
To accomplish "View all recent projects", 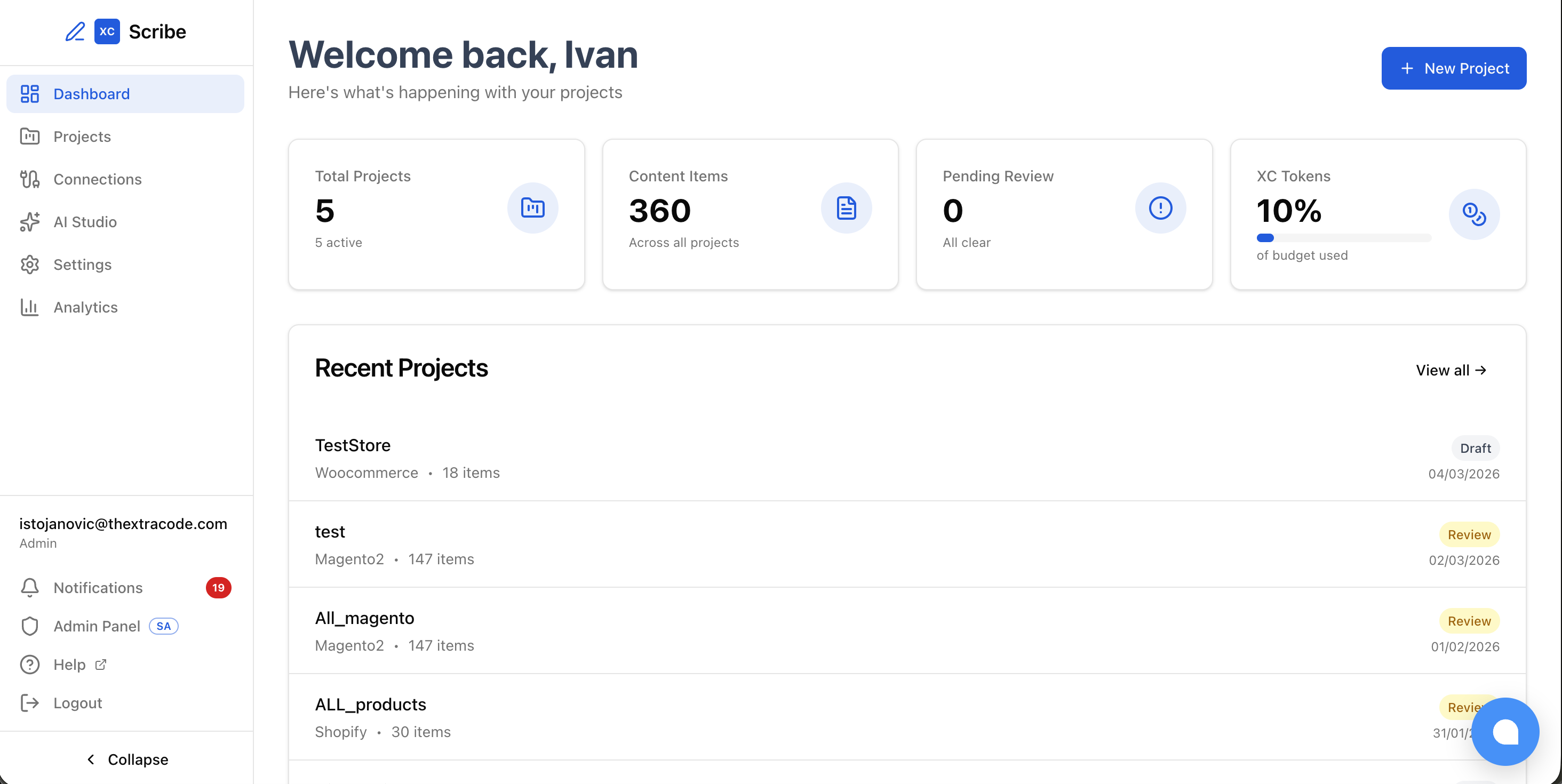I will pyautogui.click(x=1451, y=371).
